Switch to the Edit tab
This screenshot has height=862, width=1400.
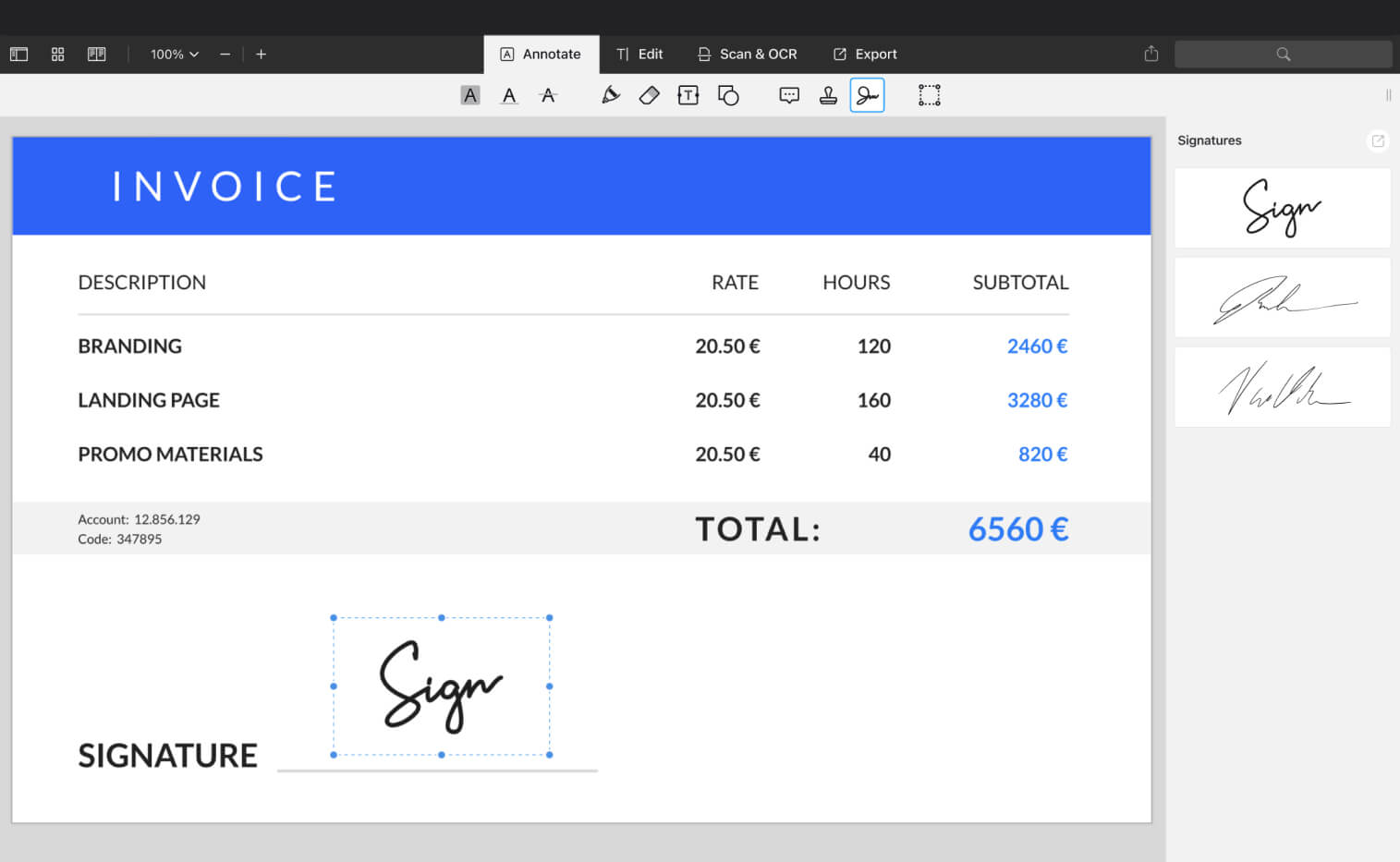point(639,55)
